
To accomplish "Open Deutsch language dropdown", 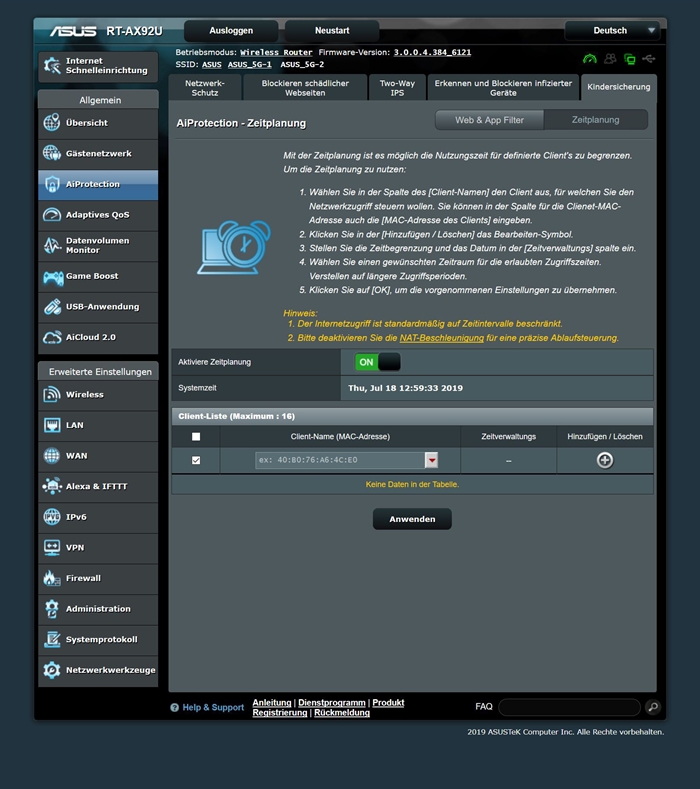I will coord(612,30).
